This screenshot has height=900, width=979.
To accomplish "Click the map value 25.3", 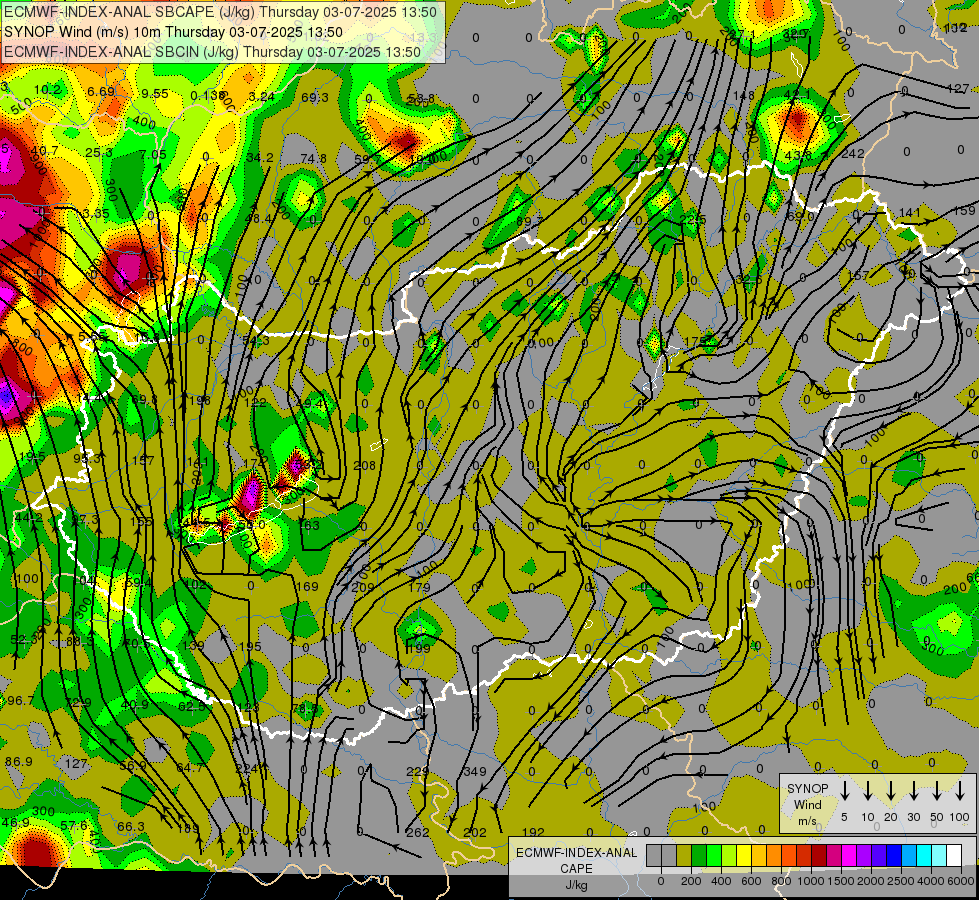I will [99, 152].
